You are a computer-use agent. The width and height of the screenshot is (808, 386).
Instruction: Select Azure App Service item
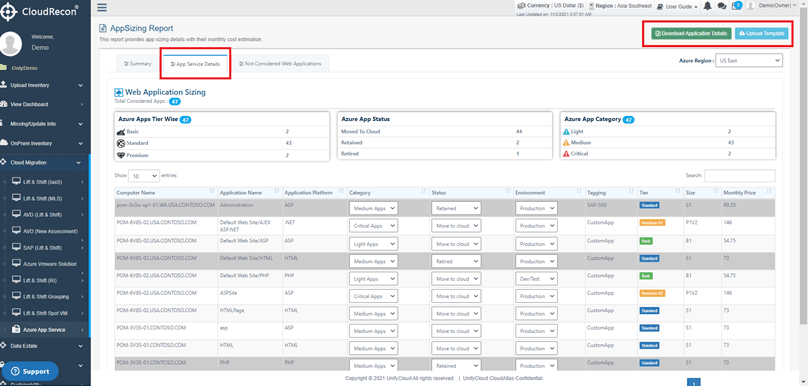point(47,329)
